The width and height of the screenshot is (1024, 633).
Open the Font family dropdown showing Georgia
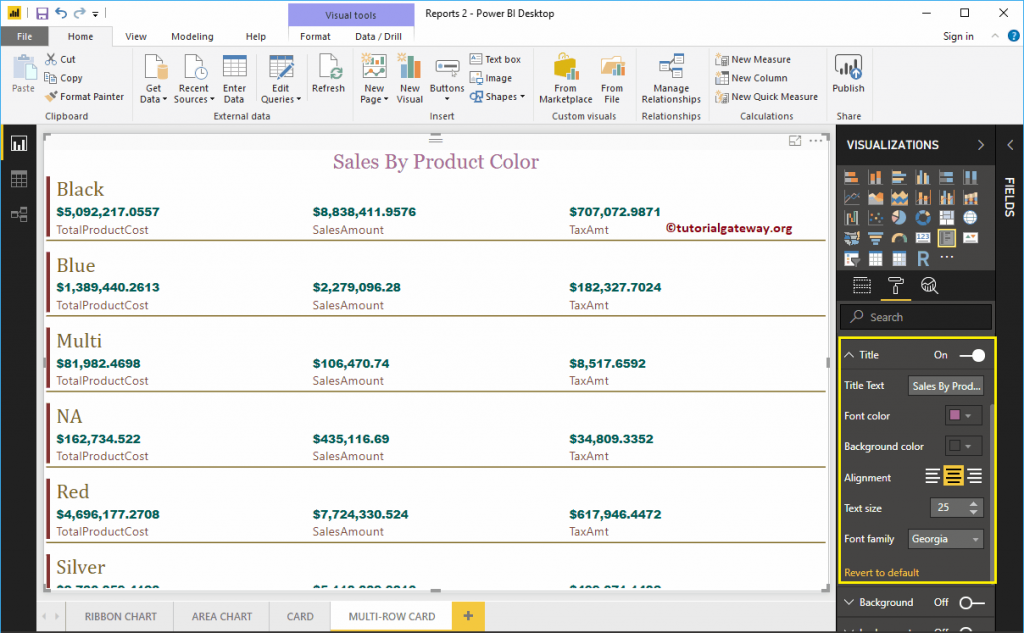pos(944,538)
